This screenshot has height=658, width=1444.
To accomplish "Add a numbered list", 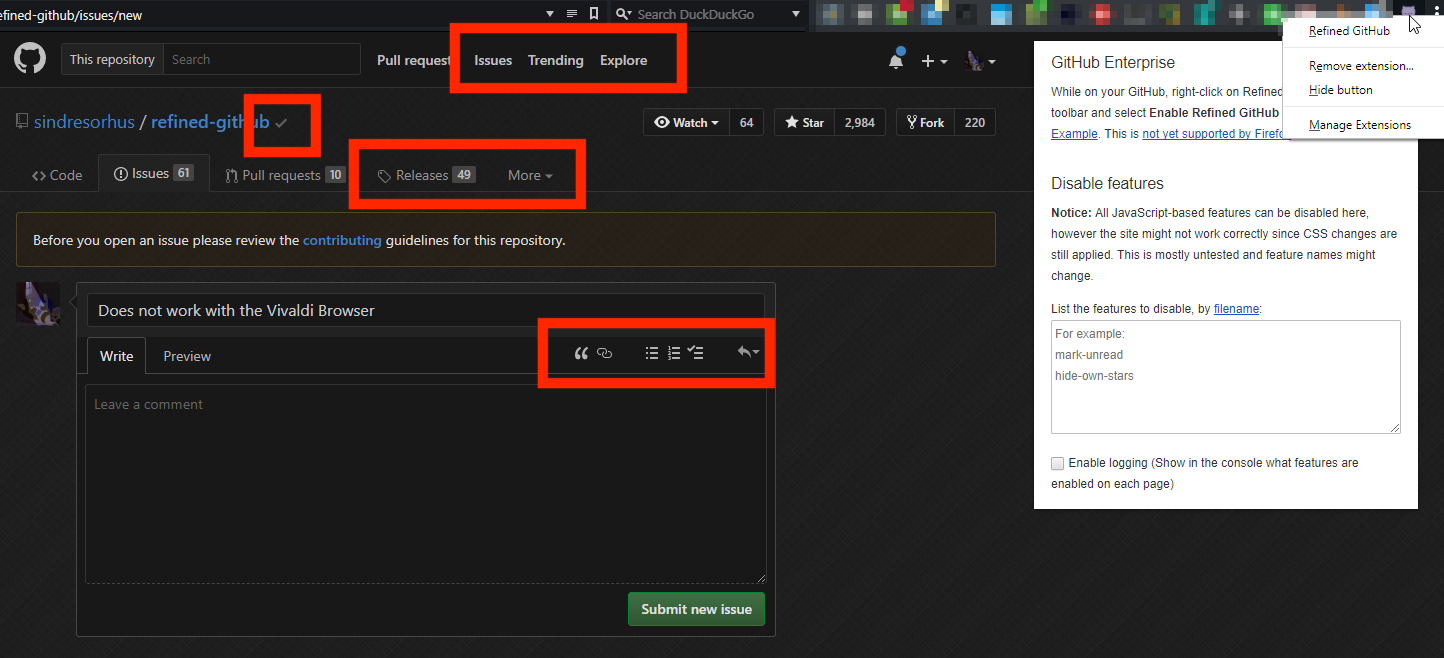I will (x=674, y=353).
